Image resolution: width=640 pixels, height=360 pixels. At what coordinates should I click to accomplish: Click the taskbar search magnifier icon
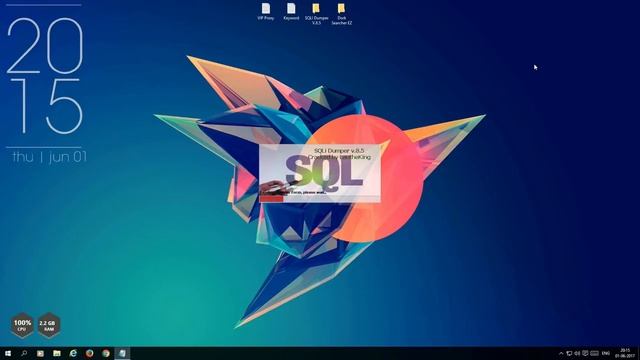click(x=24, y=353)
